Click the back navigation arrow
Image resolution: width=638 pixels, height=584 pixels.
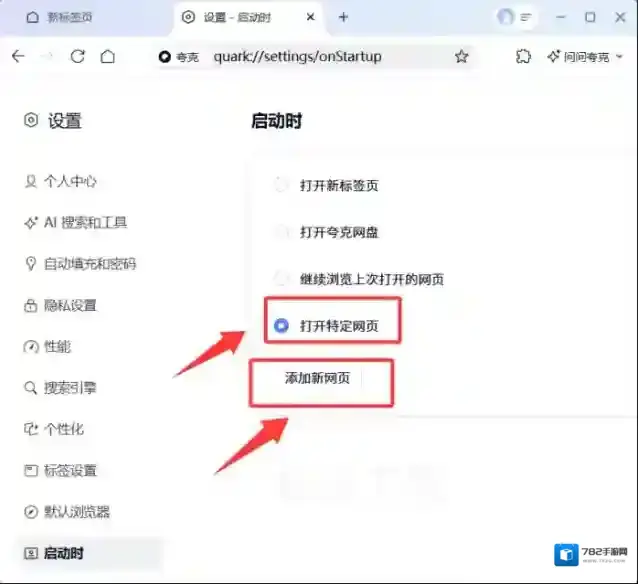(18, 57)
